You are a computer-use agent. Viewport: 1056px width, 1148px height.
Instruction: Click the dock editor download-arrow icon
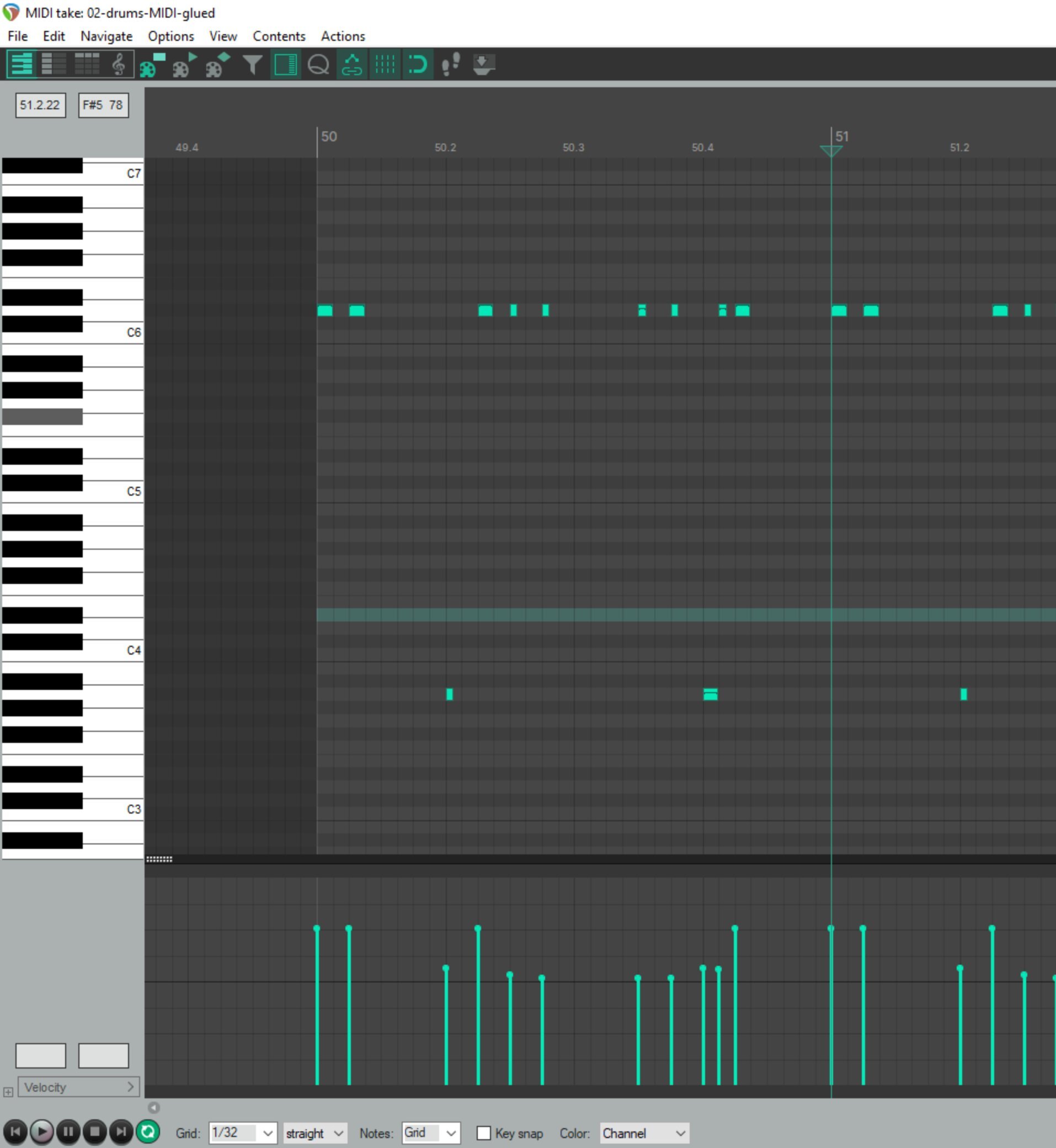[483, 64]
